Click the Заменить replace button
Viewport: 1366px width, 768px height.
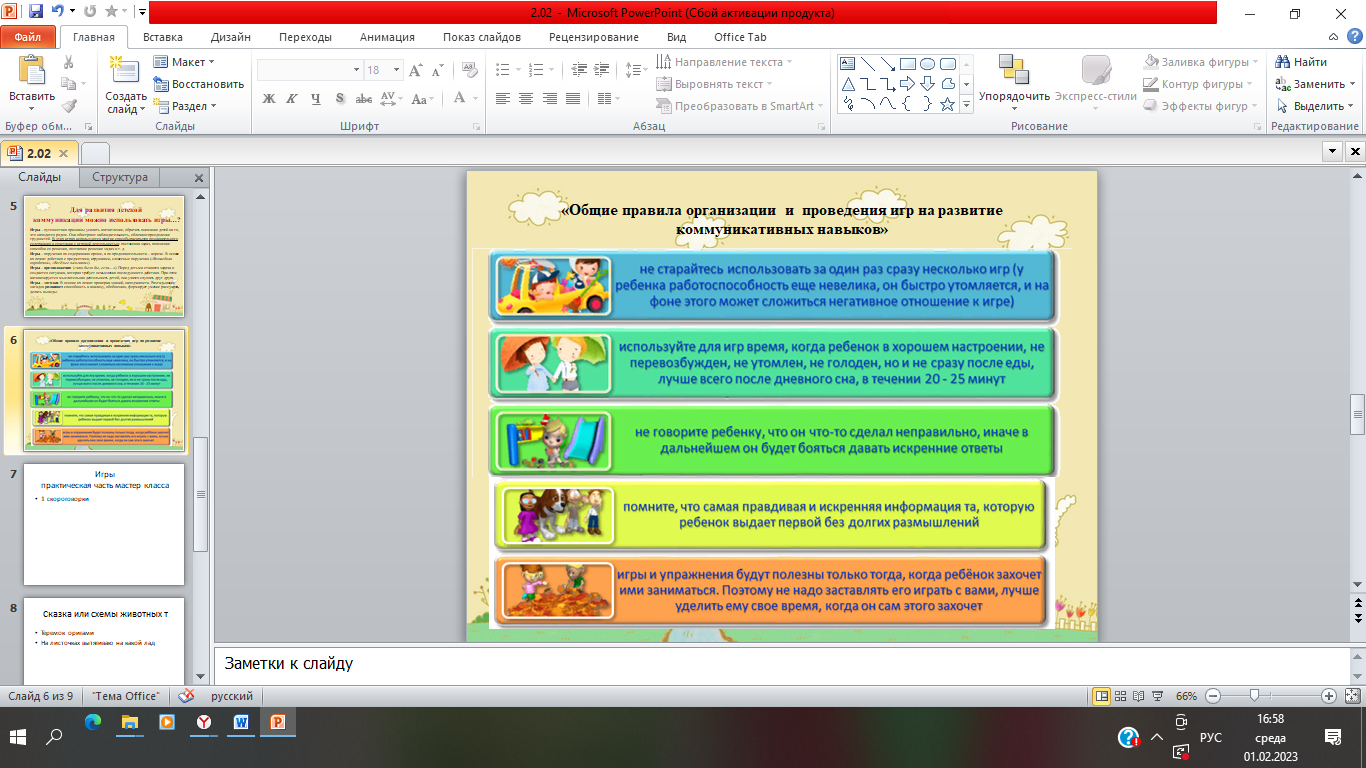click(1317, 84)
